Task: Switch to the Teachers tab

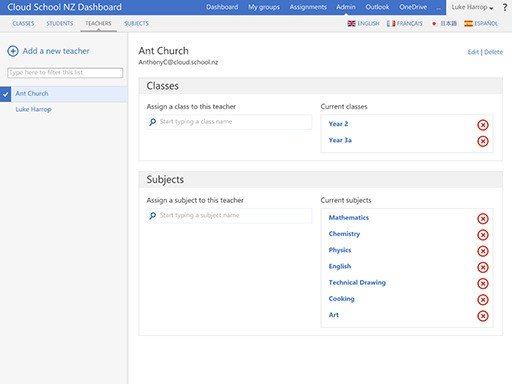Action: point(98,24)
